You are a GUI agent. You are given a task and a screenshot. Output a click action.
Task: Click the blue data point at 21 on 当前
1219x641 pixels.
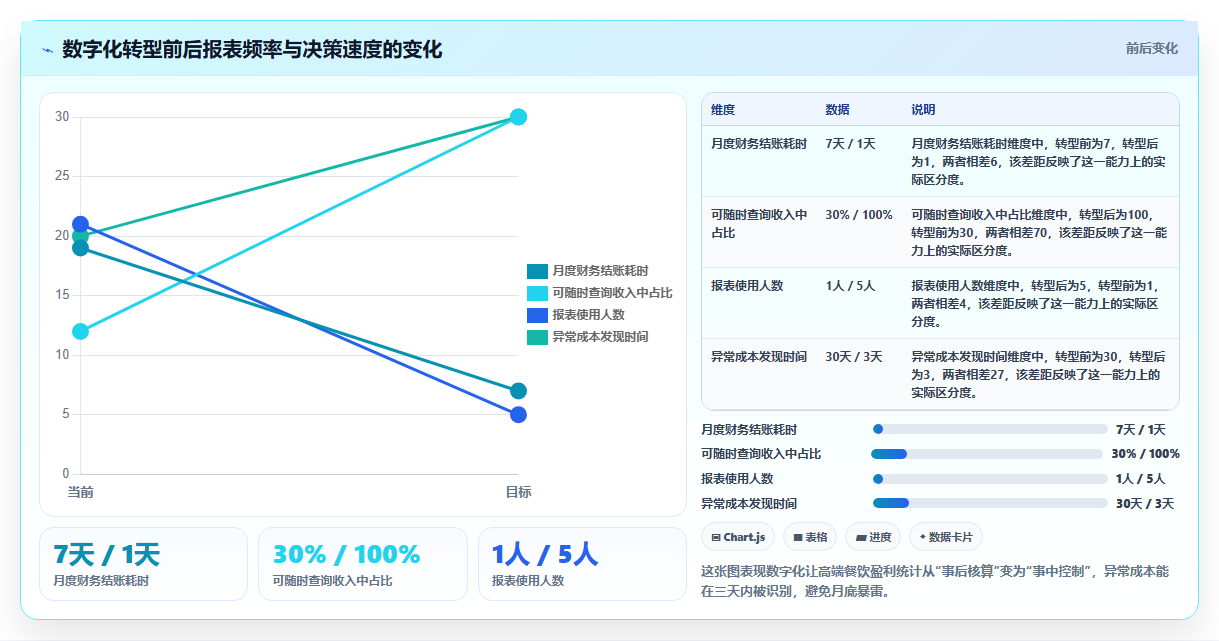(x=80, y=224)
